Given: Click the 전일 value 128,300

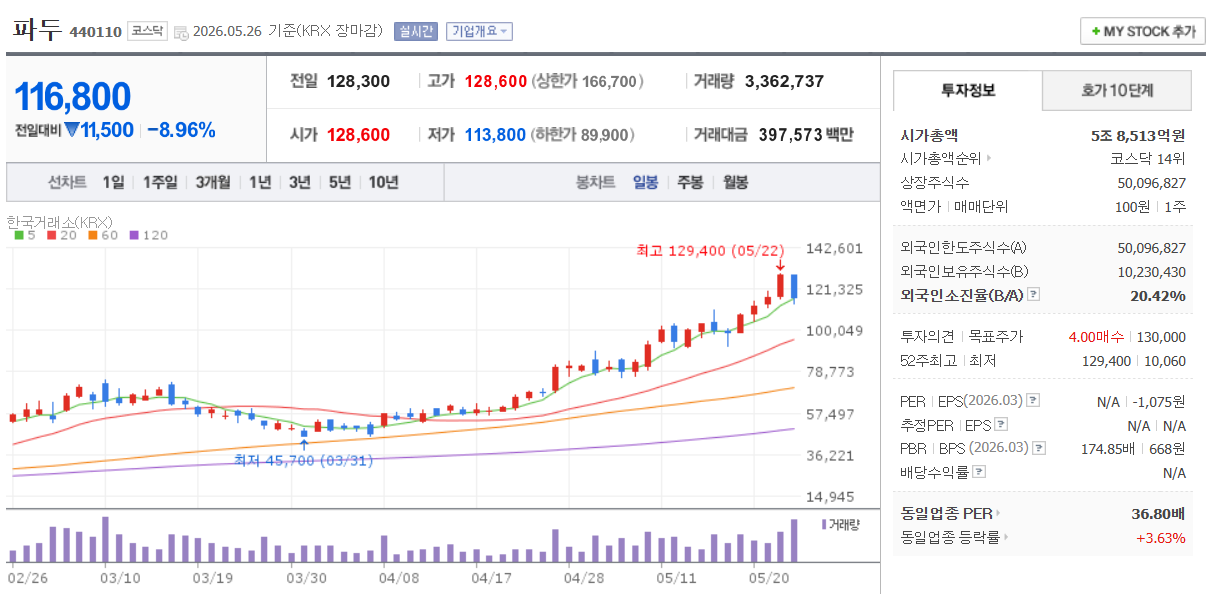Looking at the screenshot, I should tap(359, 81).
